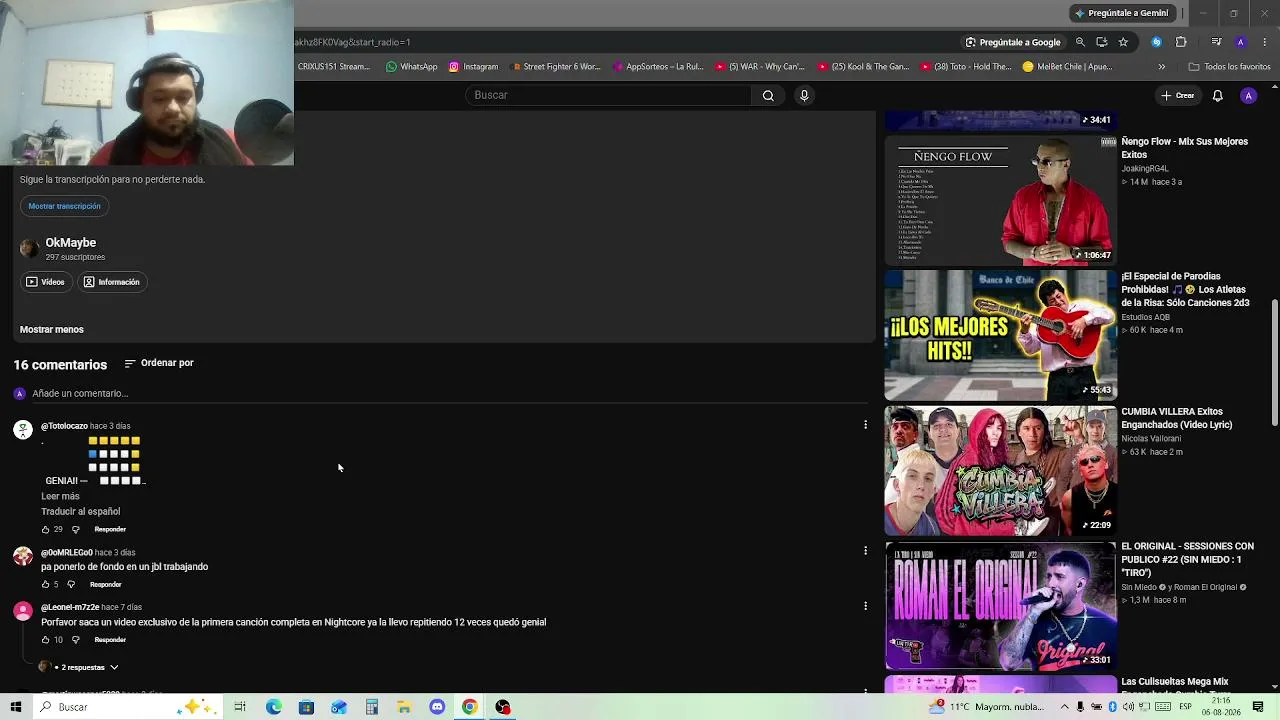The image size is (1280, 720).
Task: Like the @Totolocazo comment
Action: click(45, 529)
